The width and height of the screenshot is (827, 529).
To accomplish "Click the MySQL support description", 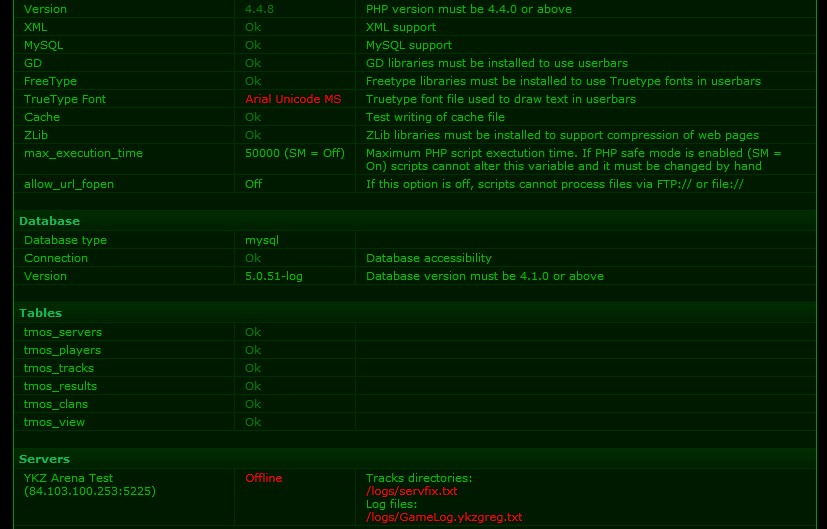I will [409, 45].
